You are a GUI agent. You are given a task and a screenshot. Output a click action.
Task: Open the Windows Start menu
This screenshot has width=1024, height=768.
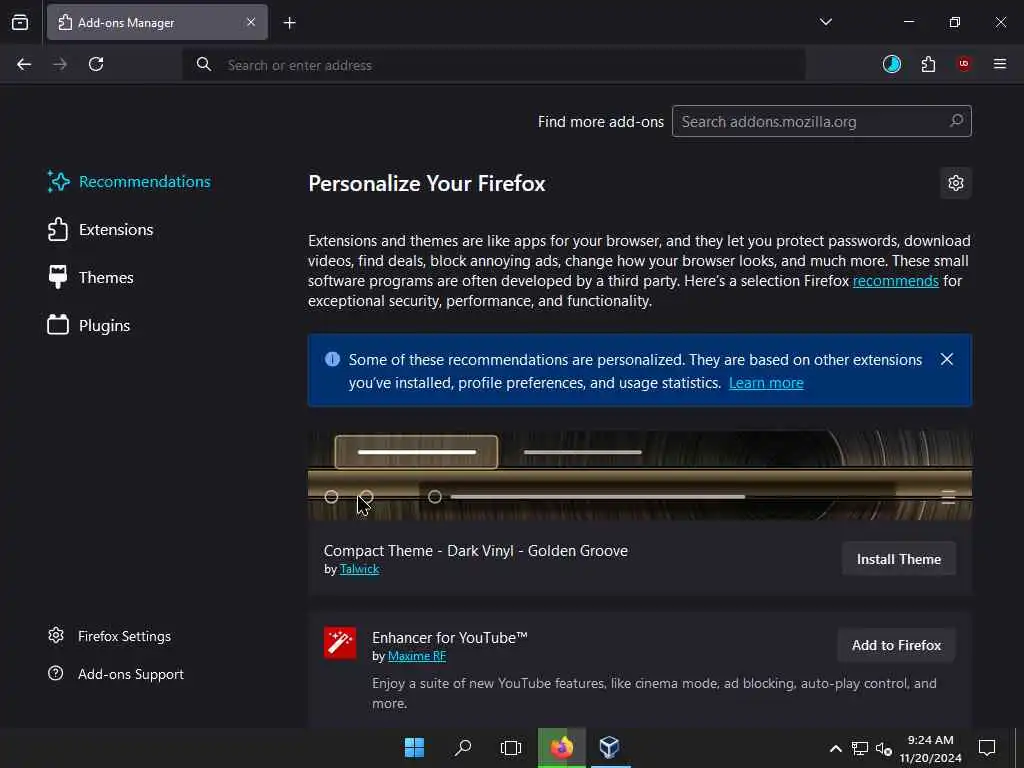414,748
